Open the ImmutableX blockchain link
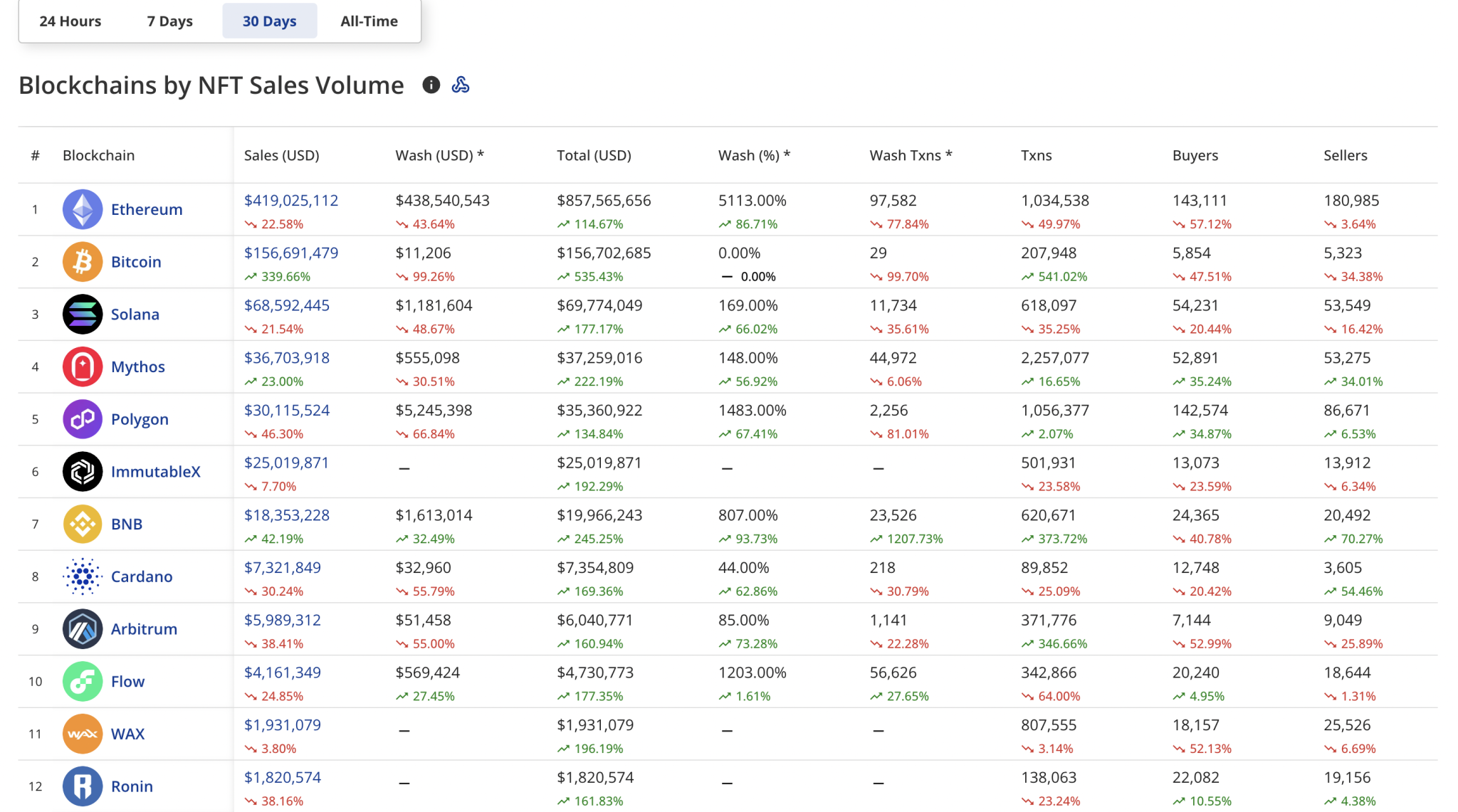Screen dimensions: 1458x812 (x=156, y=472)
